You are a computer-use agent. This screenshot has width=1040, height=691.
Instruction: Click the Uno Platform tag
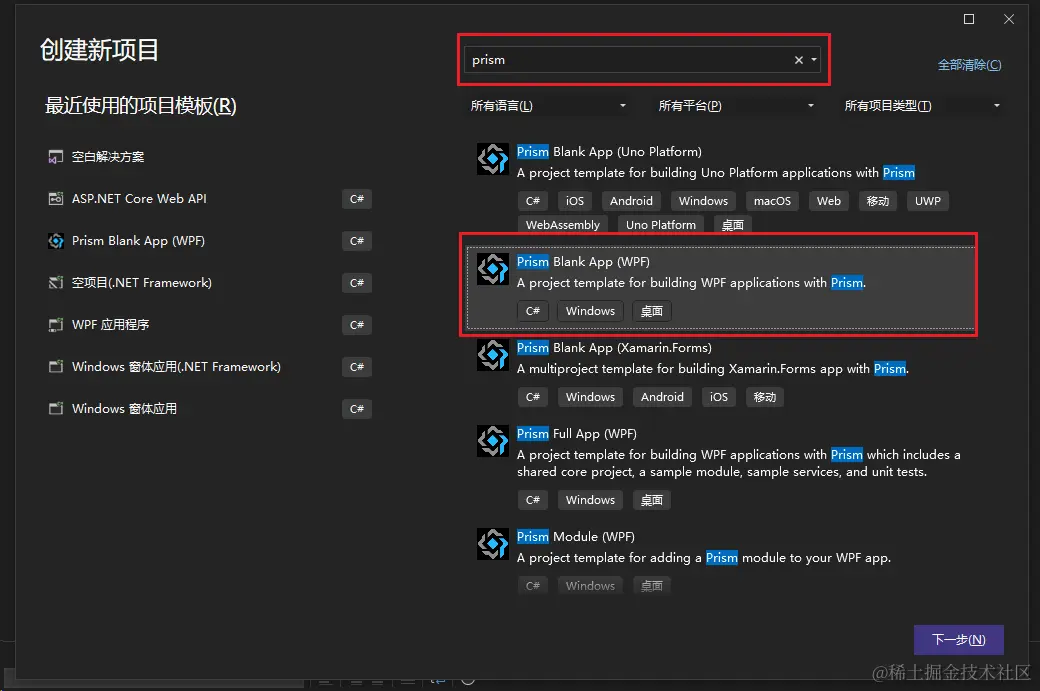click(x=661, y=225)
